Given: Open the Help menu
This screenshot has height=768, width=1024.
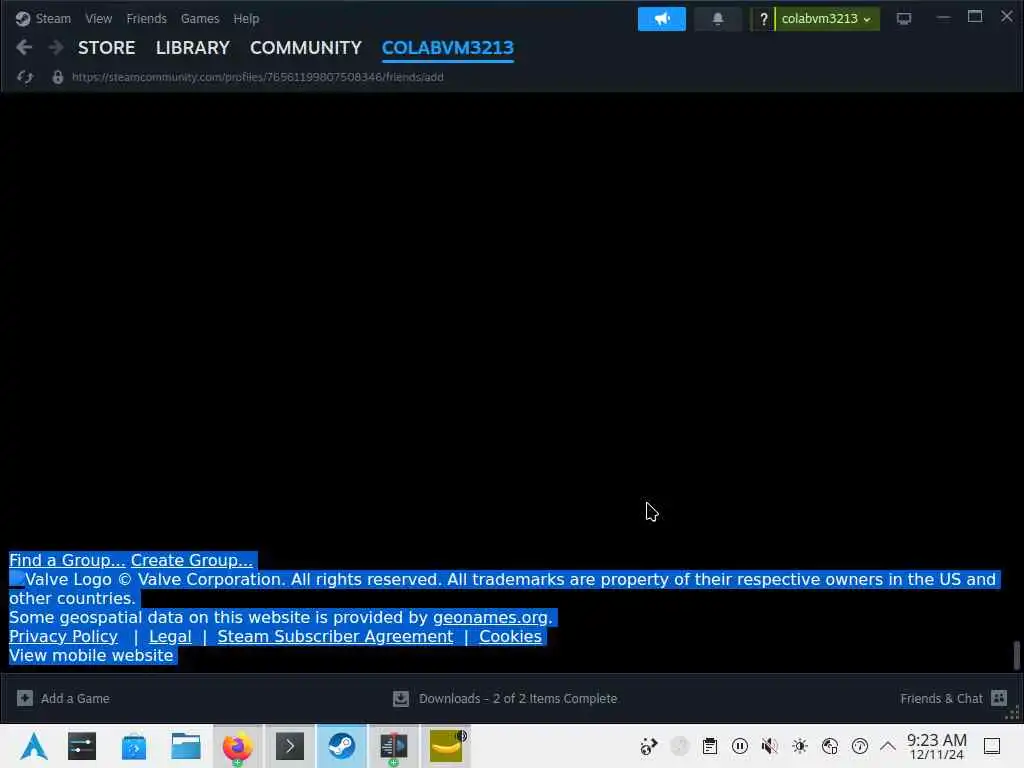Looking at the screenshot, I should (x=246, y=18).
